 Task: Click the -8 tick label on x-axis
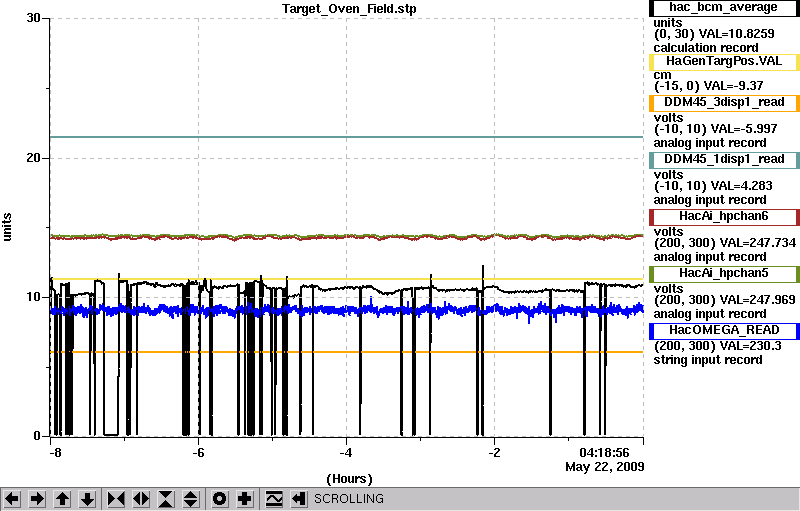56,453
